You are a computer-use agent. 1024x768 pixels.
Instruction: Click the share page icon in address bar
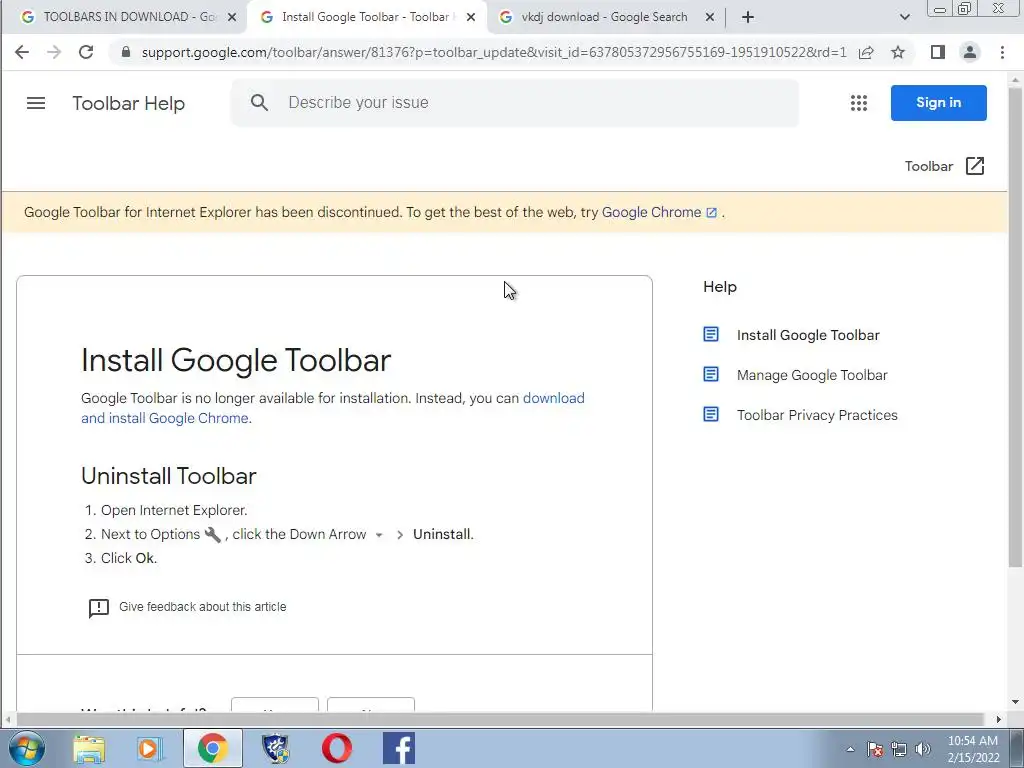(x=866, y=52)
